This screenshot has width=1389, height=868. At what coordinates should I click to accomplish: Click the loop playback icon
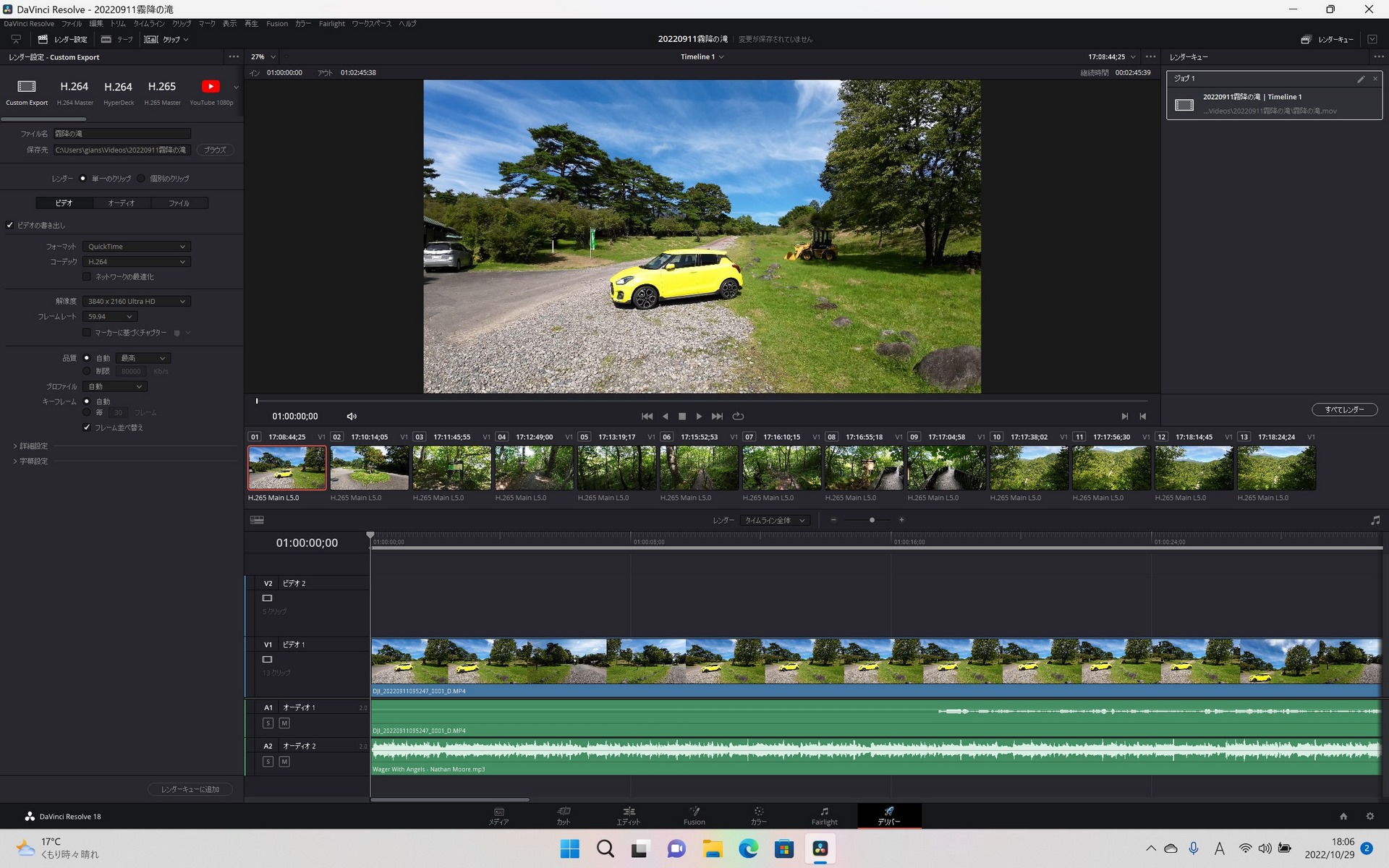[738, 416]
